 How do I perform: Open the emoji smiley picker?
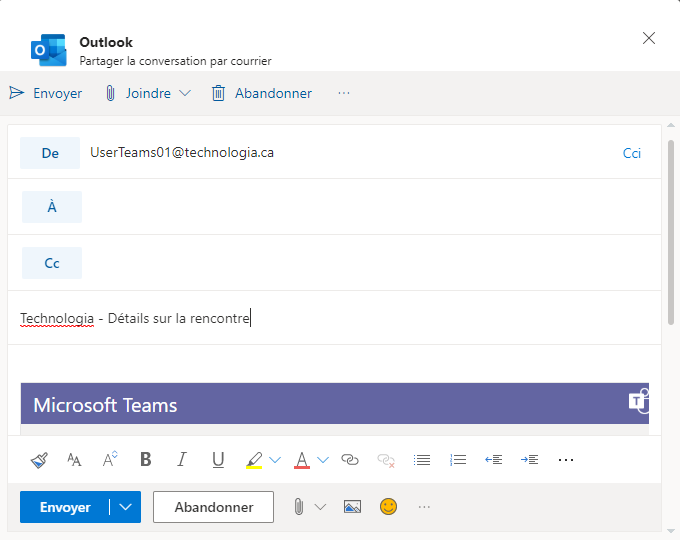coord(388,507)
